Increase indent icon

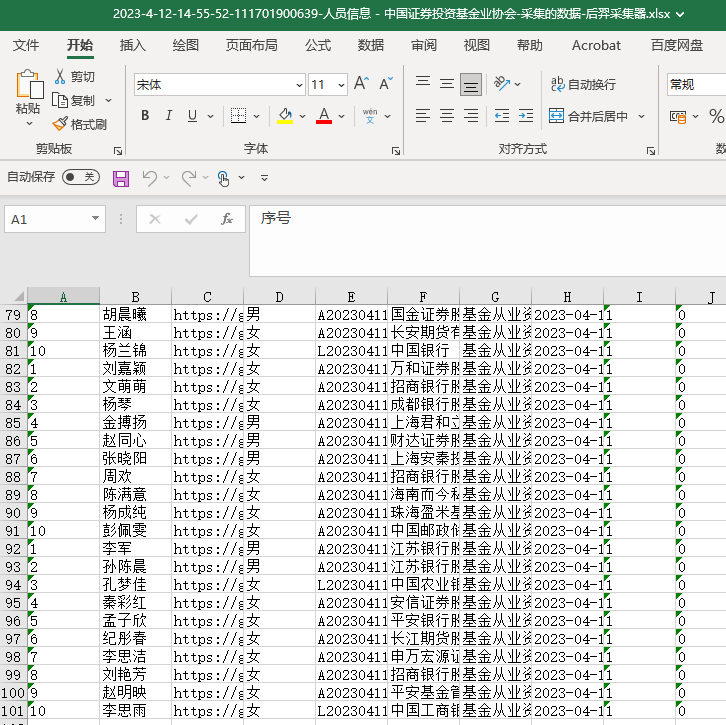526,116
